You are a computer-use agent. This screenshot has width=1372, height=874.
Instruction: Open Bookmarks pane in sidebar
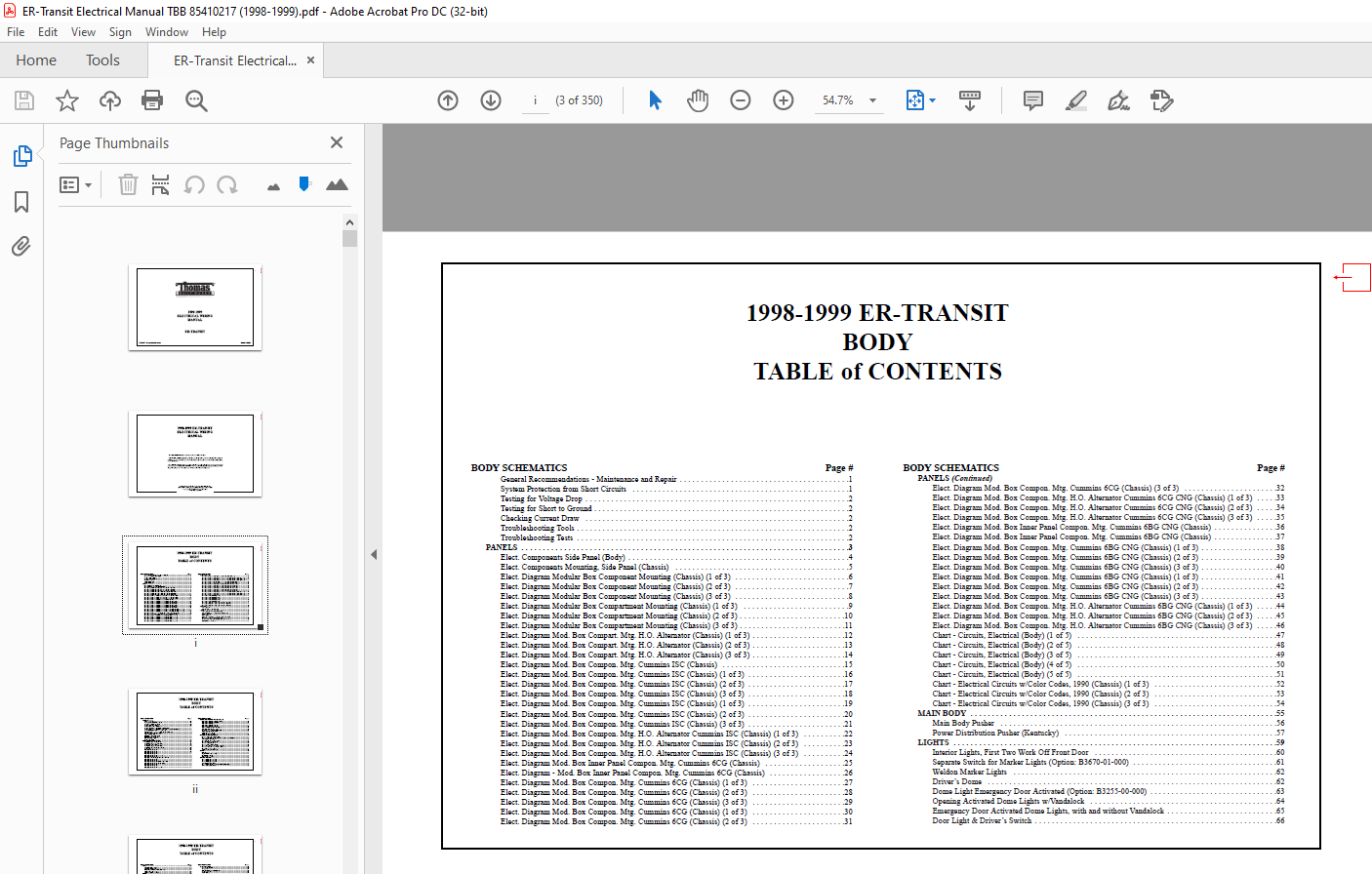[x=21, y=202]
